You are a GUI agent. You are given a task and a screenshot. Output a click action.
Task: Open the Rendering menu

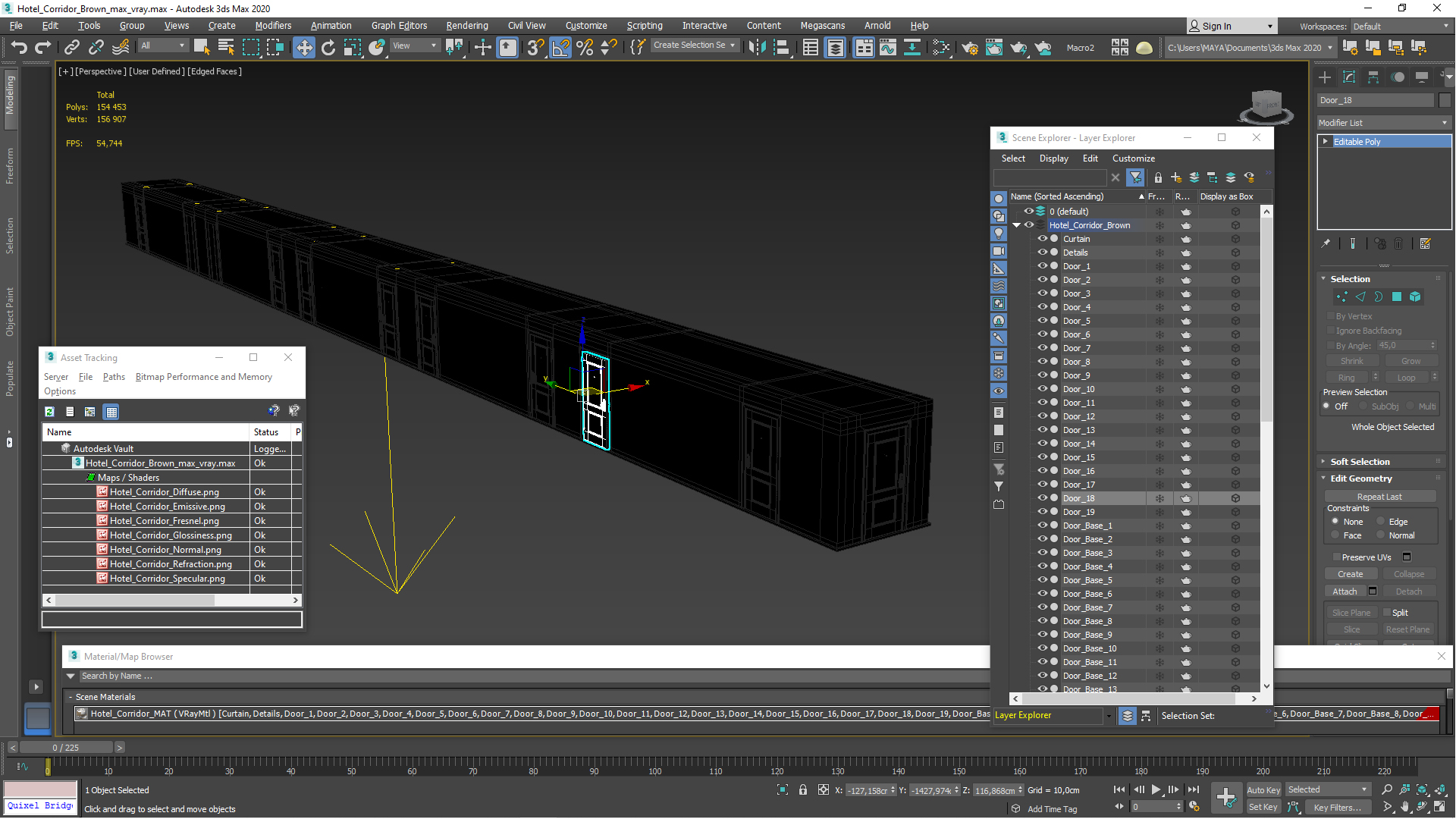466,26
